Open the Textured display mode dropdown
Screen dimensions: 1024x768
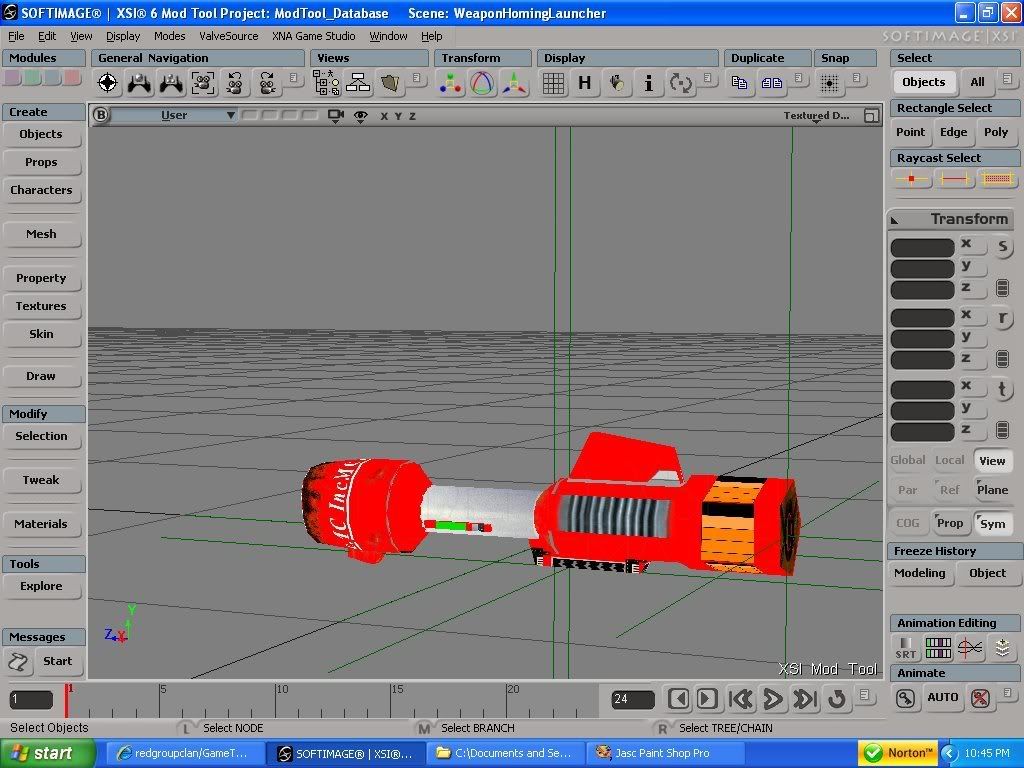(x=816, y=116)
